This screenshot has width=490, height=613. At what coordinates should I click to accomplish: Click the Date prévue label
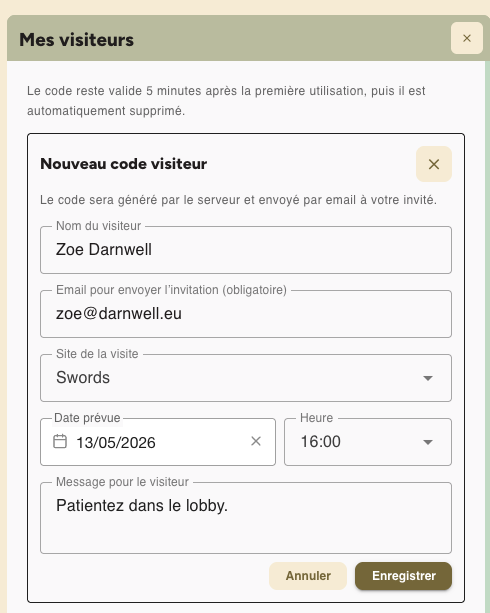tap(87, 418)
